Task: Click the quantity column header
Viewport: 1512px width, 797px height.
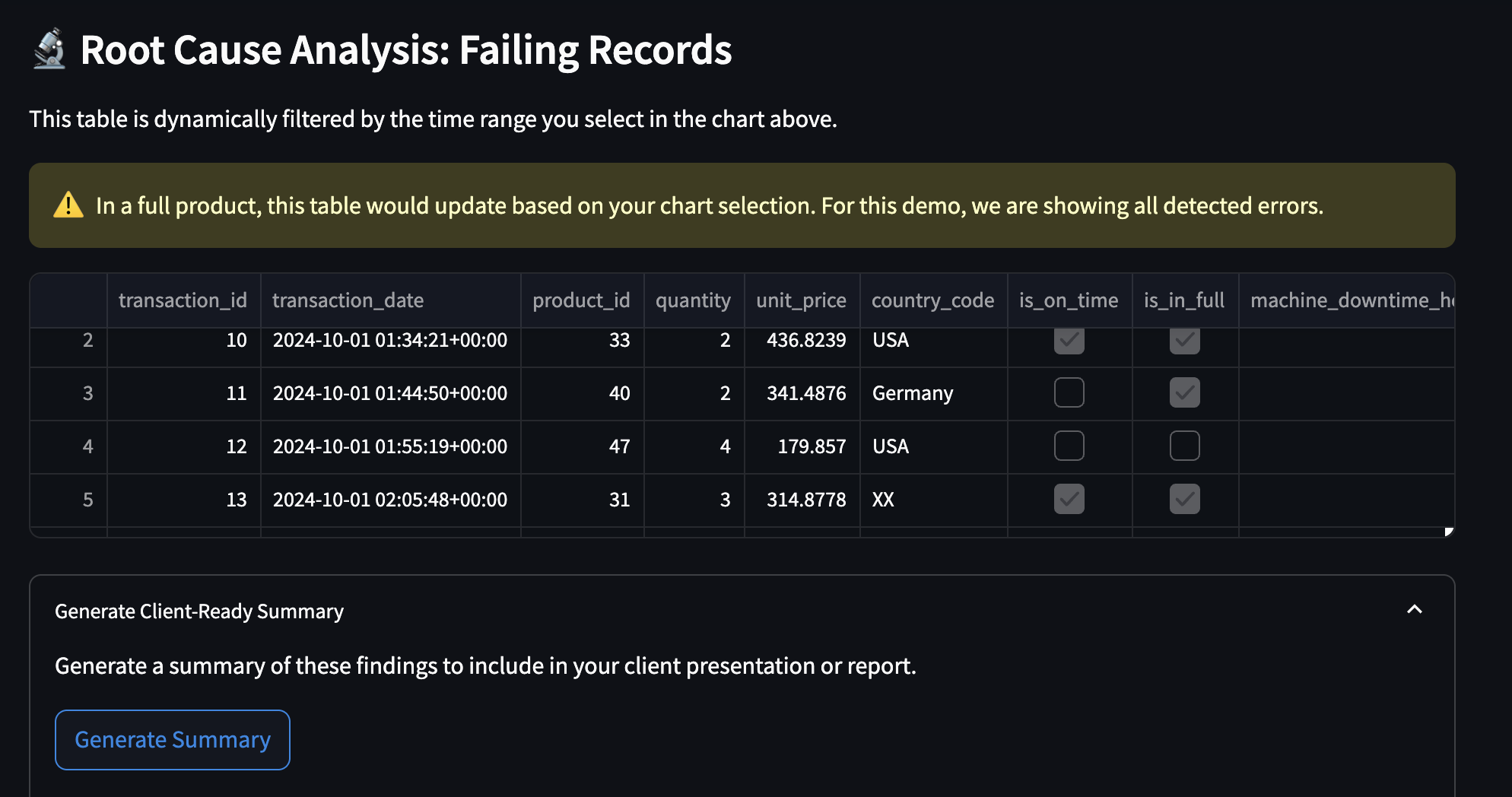Action: tap(693, 300)
